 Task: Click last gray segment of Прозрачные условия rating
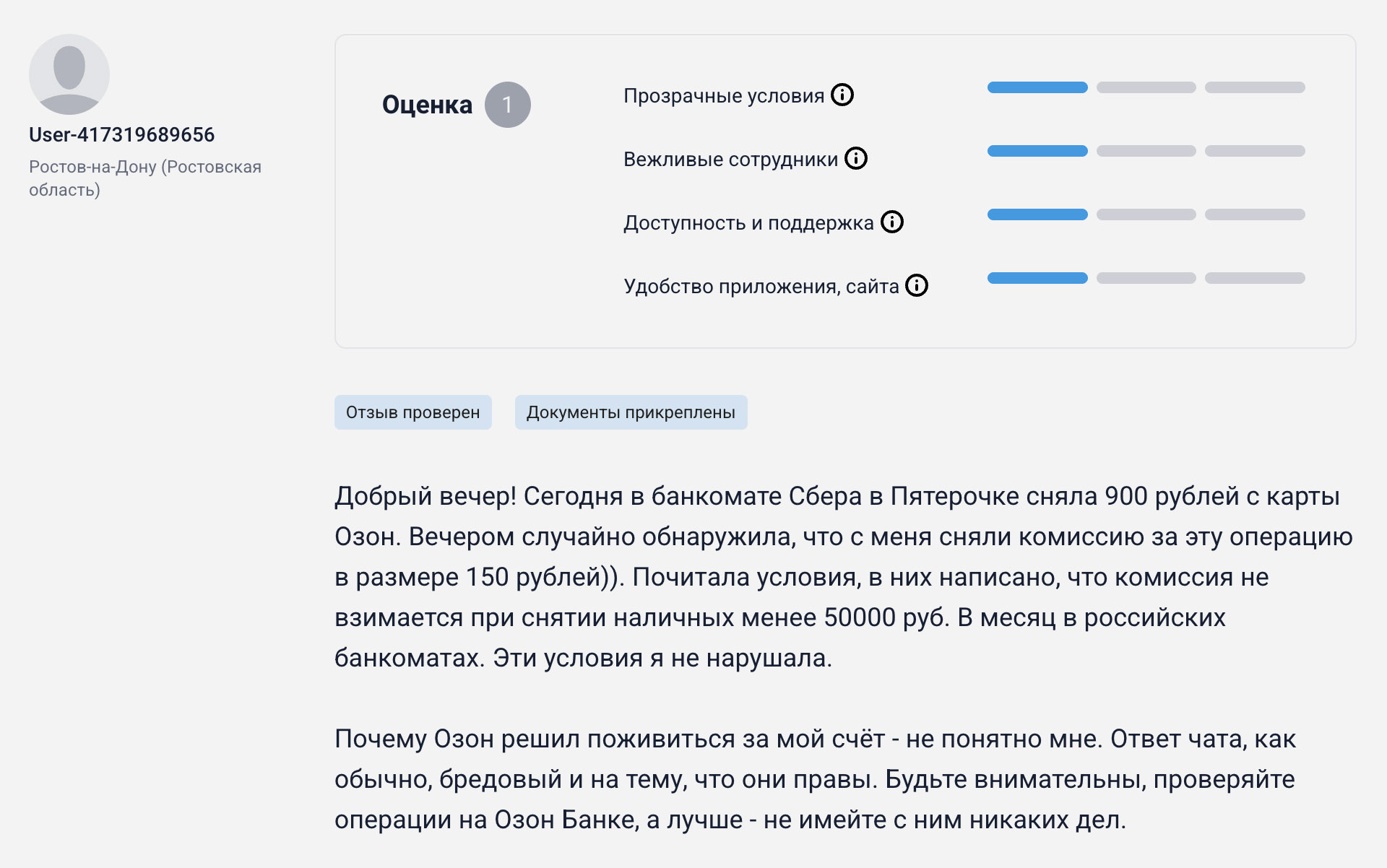tap(1254, 87)
